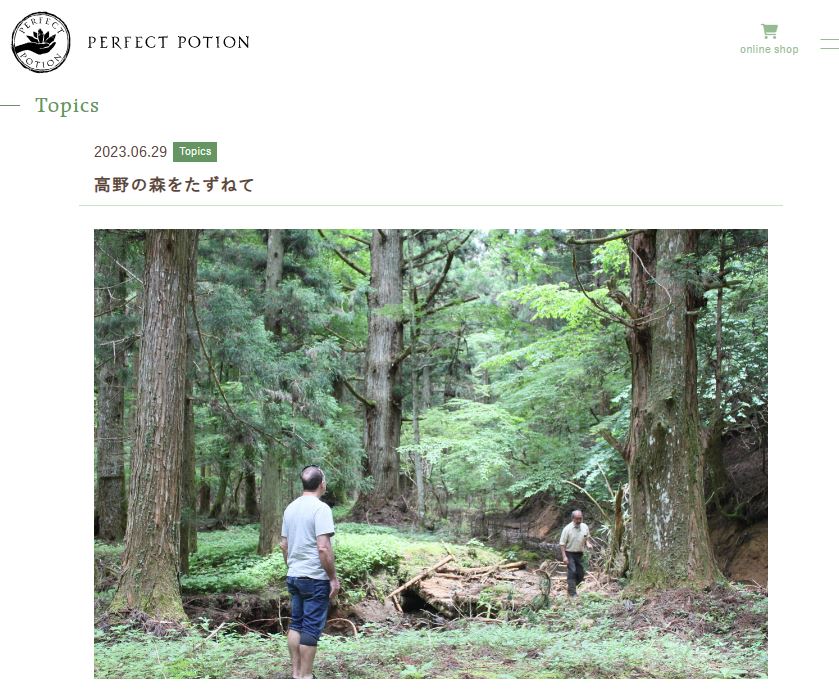Click the large Topics section heading
The height and width of the screenshot is (690, 839).
coord(67,105)
